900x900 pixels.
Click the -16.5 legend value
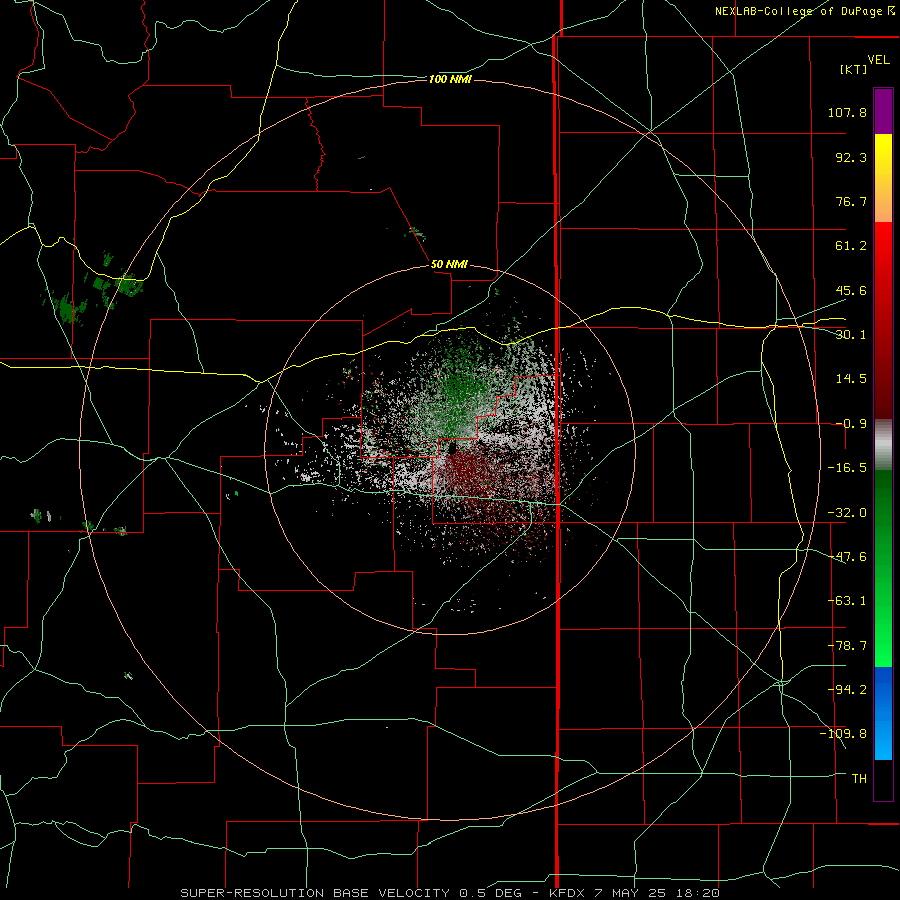tap(847, 468)
